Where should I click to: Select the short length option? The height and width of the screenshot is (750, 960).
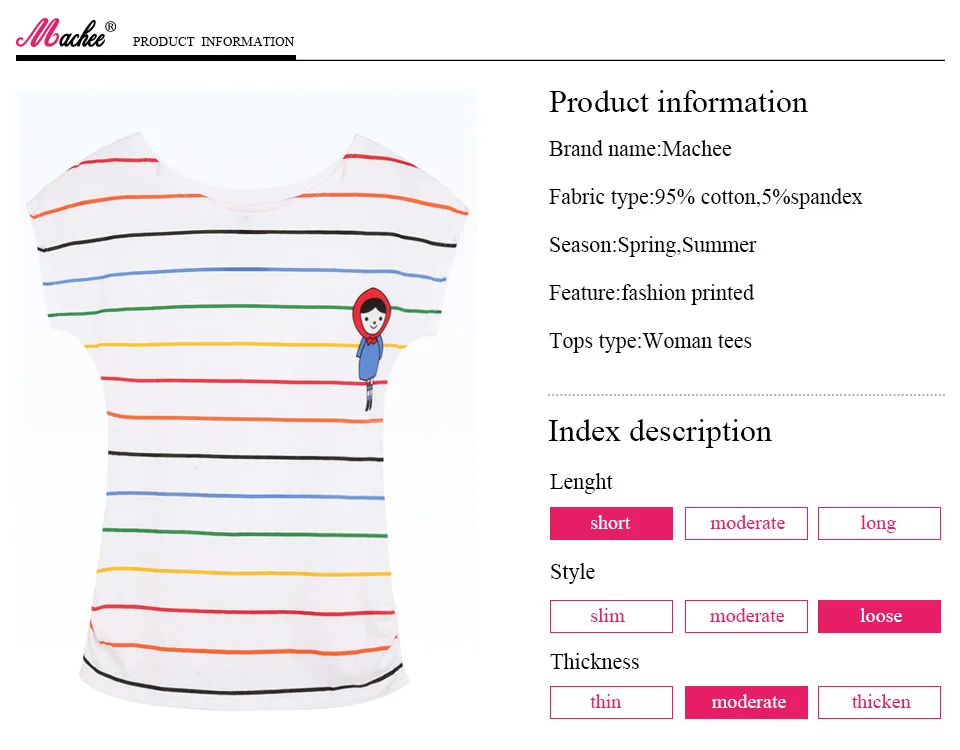pos(611,523)
